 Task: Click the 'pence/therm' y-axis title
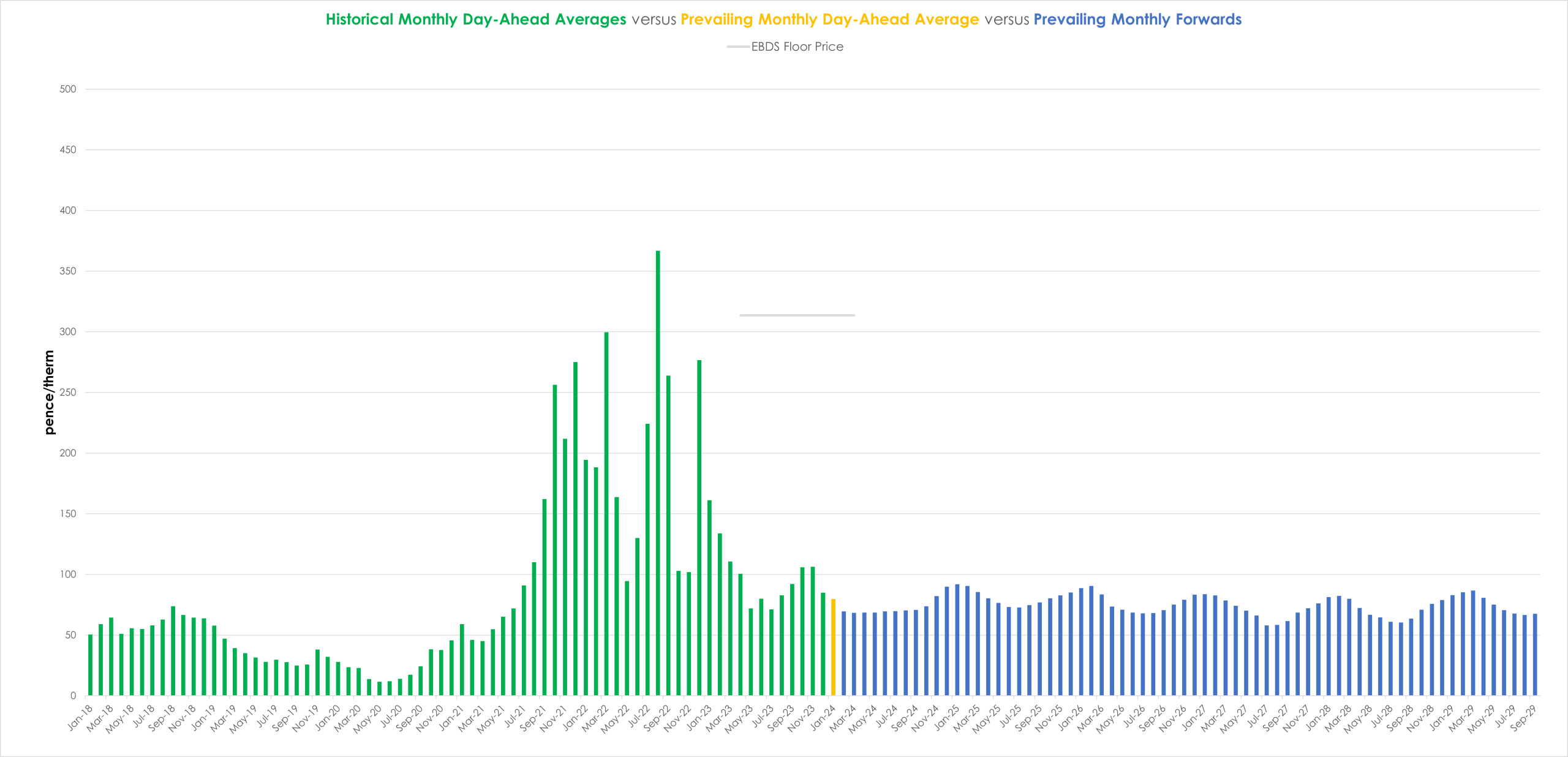pyautogui.click(x=49, y=393)
